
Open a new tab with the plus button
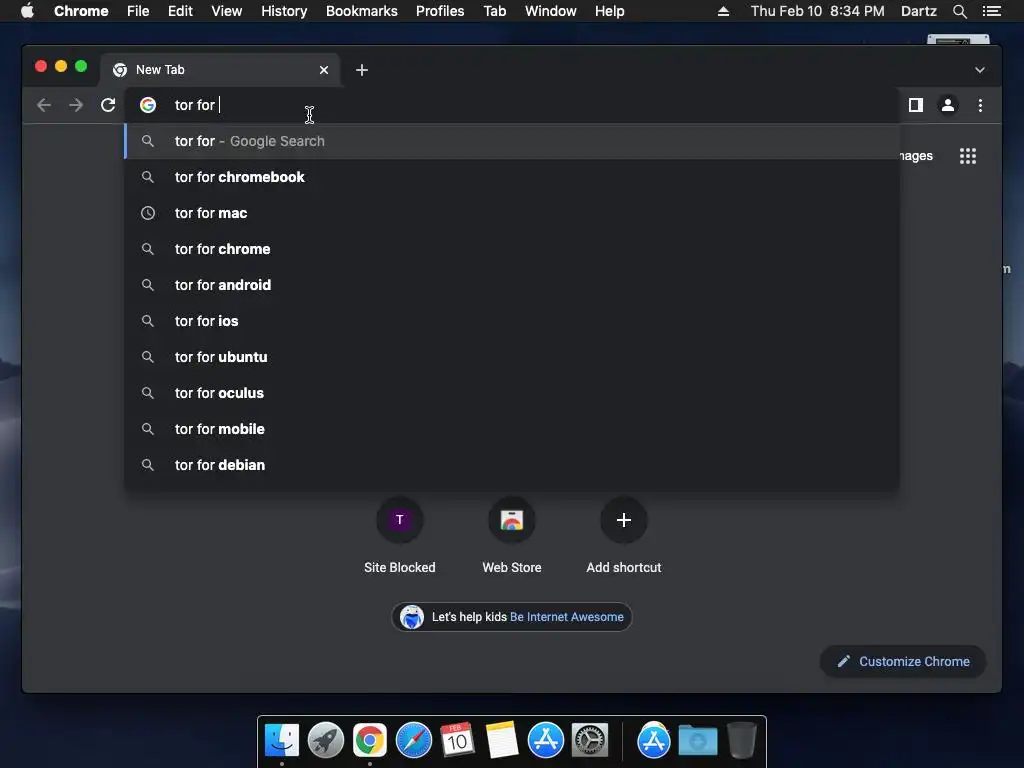[362, 70]
